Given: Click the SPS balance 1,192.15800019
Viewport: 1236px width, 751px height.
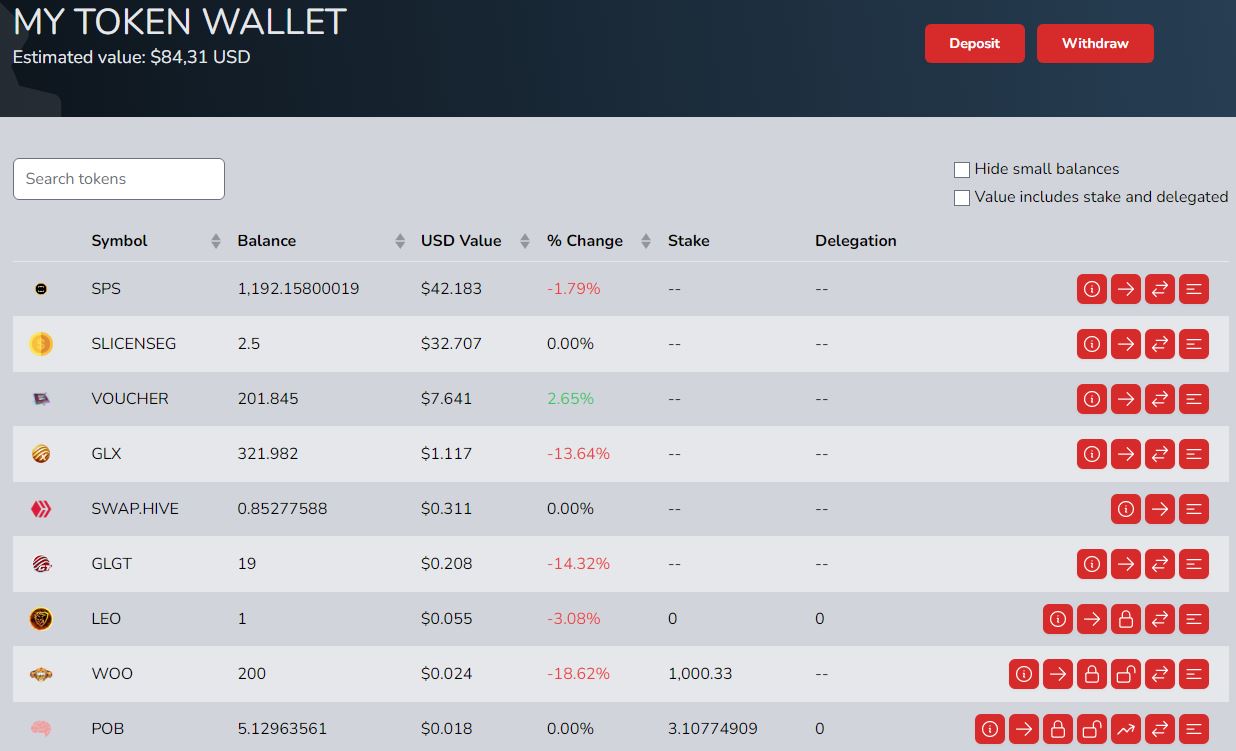Looking at the screenshot, I should 298,289.
